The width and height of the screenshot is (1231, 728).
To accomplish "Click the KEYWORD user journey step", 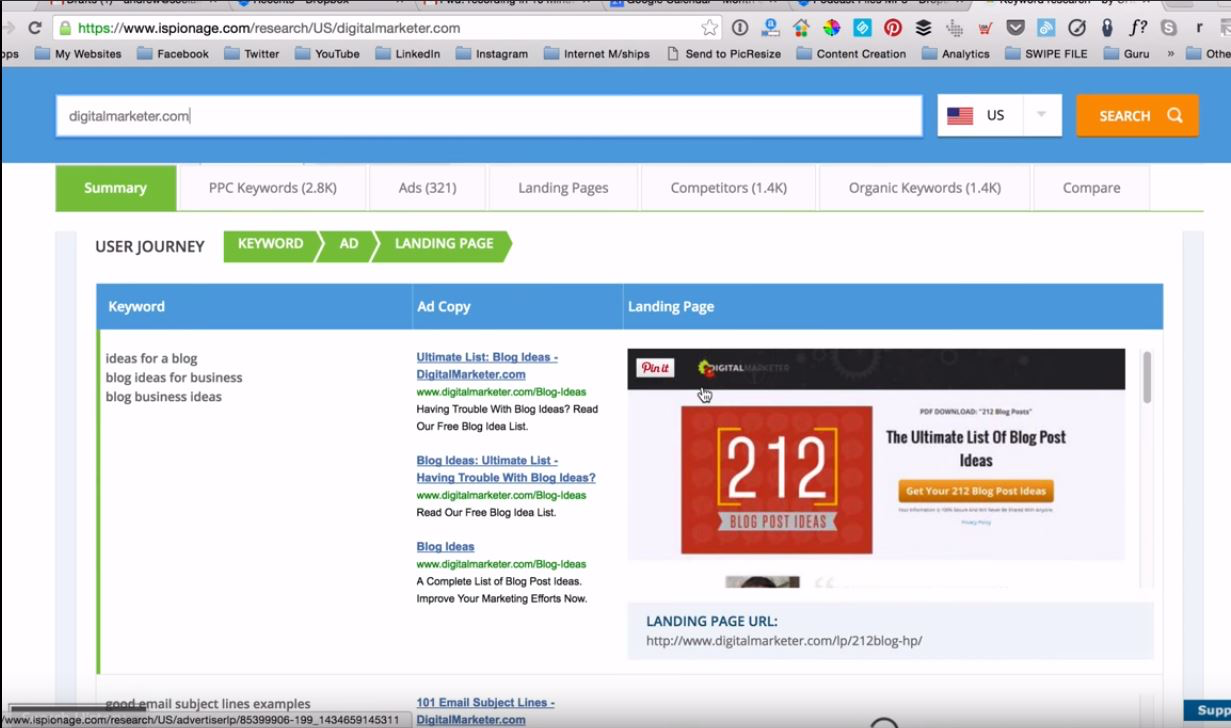I will [270, 245].
